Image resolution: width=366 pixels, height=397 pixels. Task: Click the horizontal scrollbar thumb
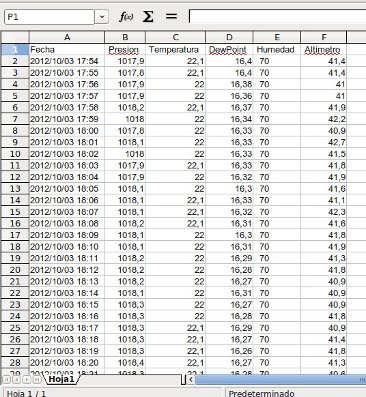click(x=281, y=379)
